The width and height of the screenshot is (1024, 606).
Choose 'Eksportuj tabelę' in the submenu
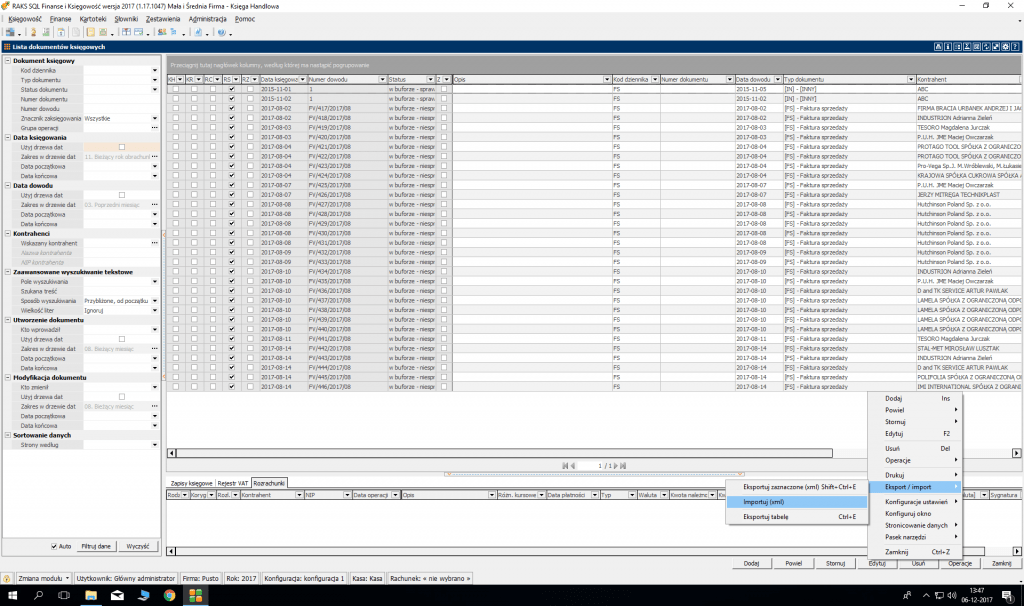[x=766, y=517]
